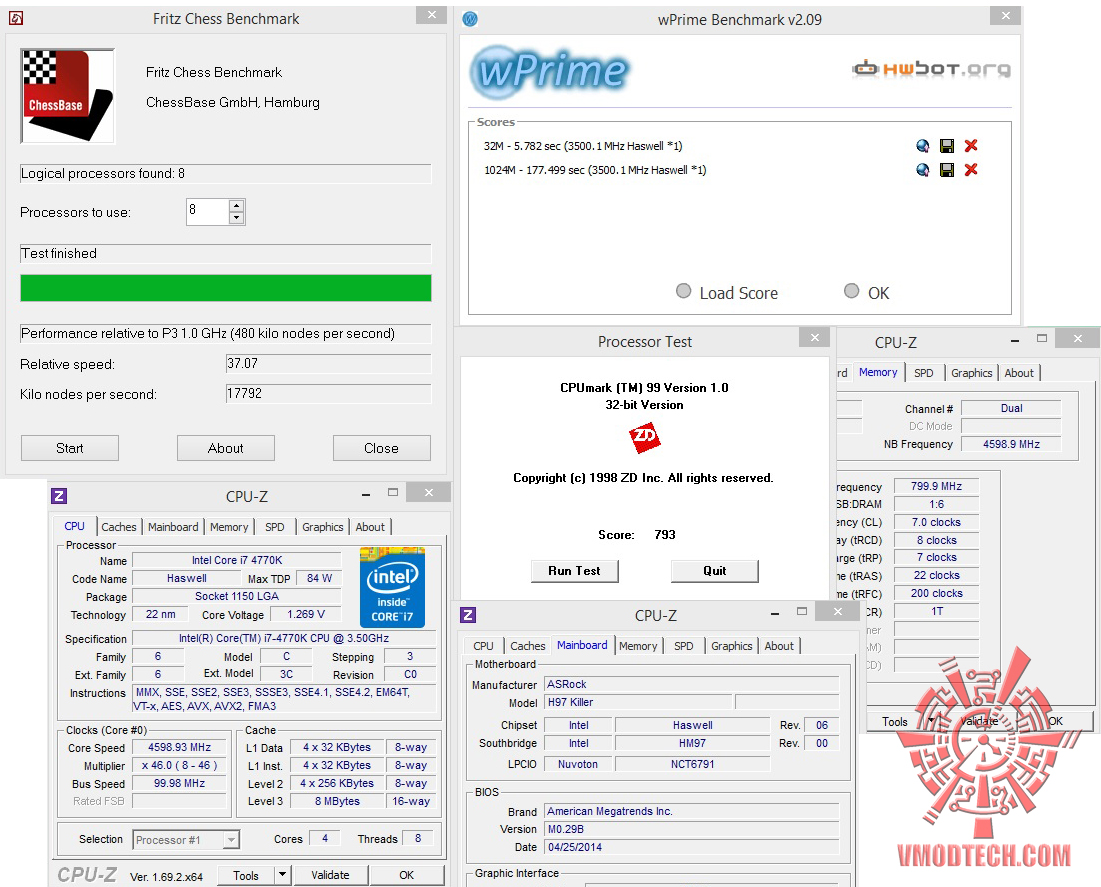Click the ZD logo in Processor Test
The image size is (1101, 887).
coord(645,437)
